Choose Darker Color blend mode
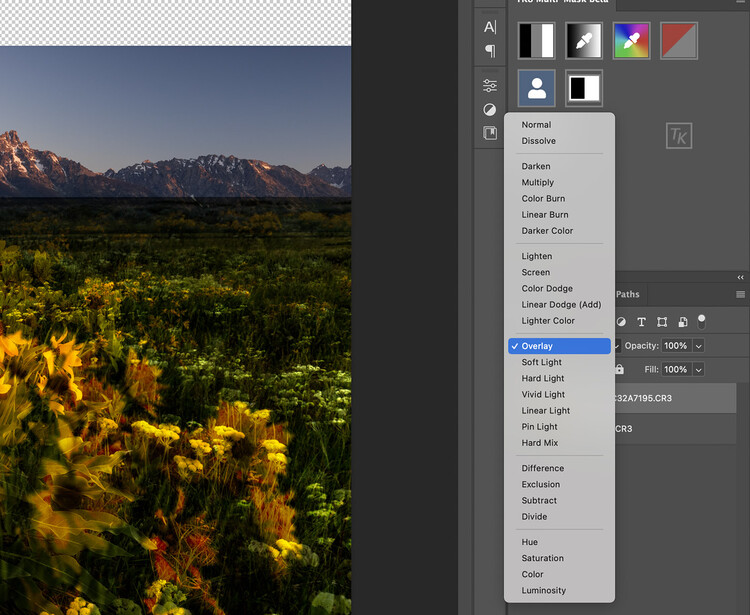This screenshot has height=615, width=750. [547, 231]
